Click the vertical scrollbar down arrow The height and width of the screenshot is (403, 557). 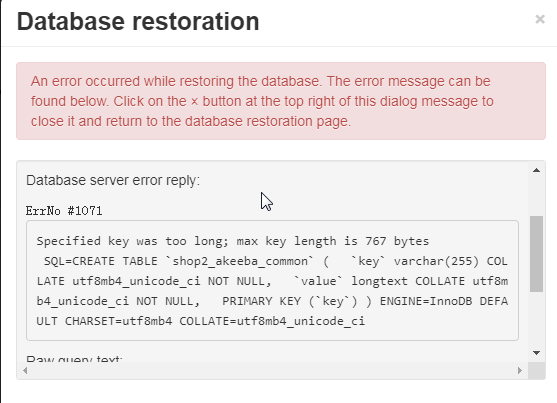[x=536, y=353]
